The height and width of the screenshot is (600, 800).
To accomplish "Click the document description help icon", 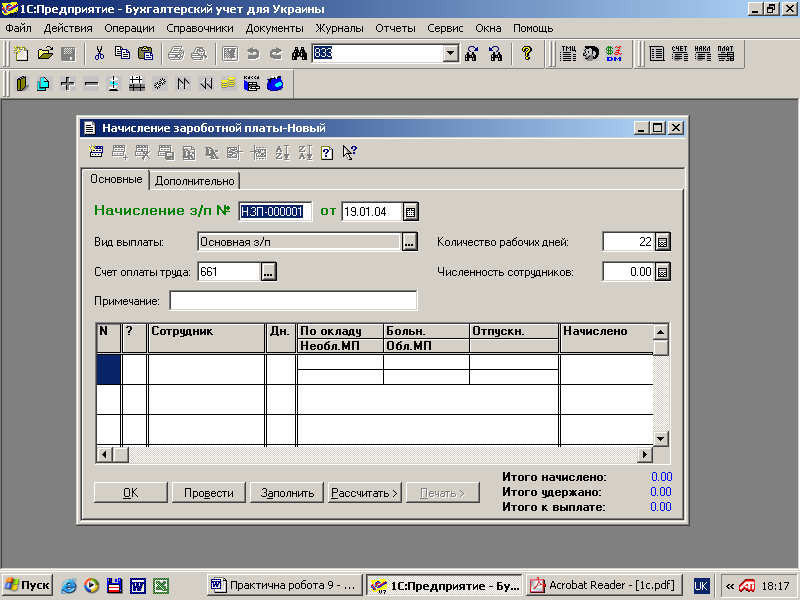I will (x=327, y=153).
